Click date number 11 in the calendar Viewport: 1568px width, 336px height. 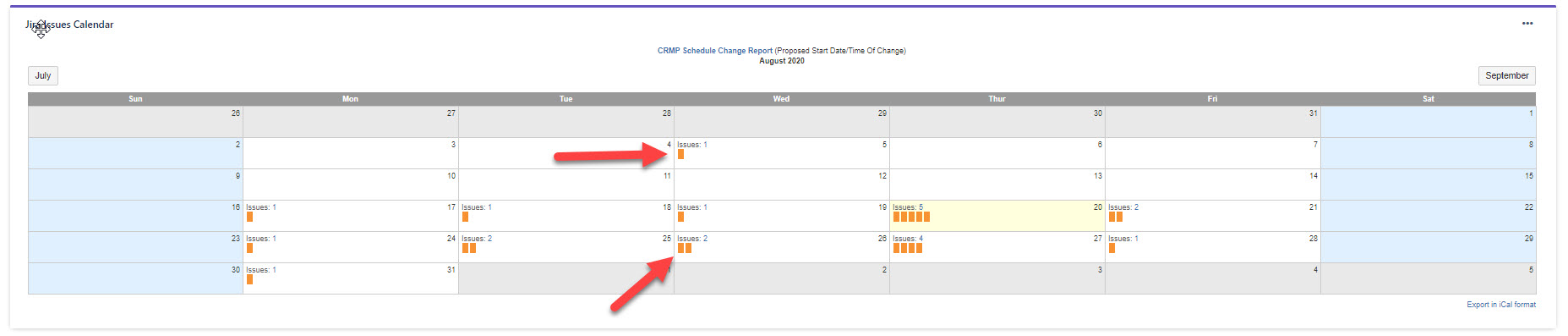coord(667,176)
